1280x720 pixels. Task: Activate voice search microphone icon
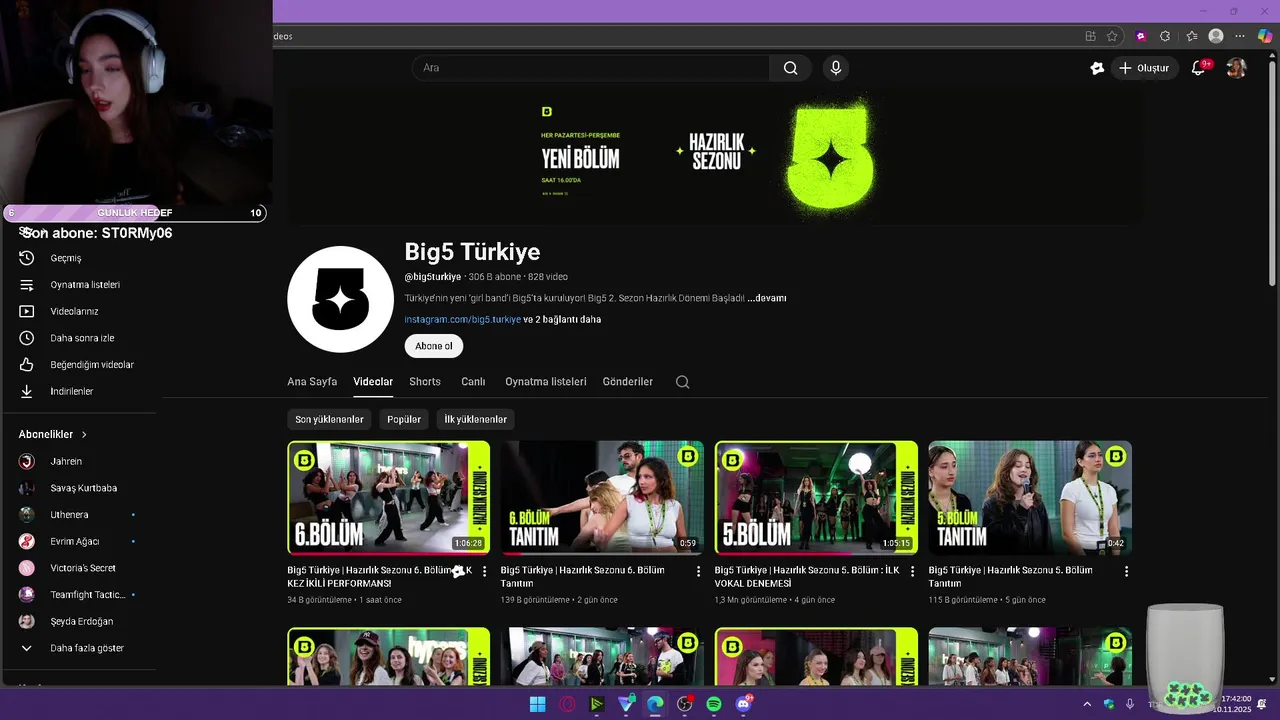[836, 68]
